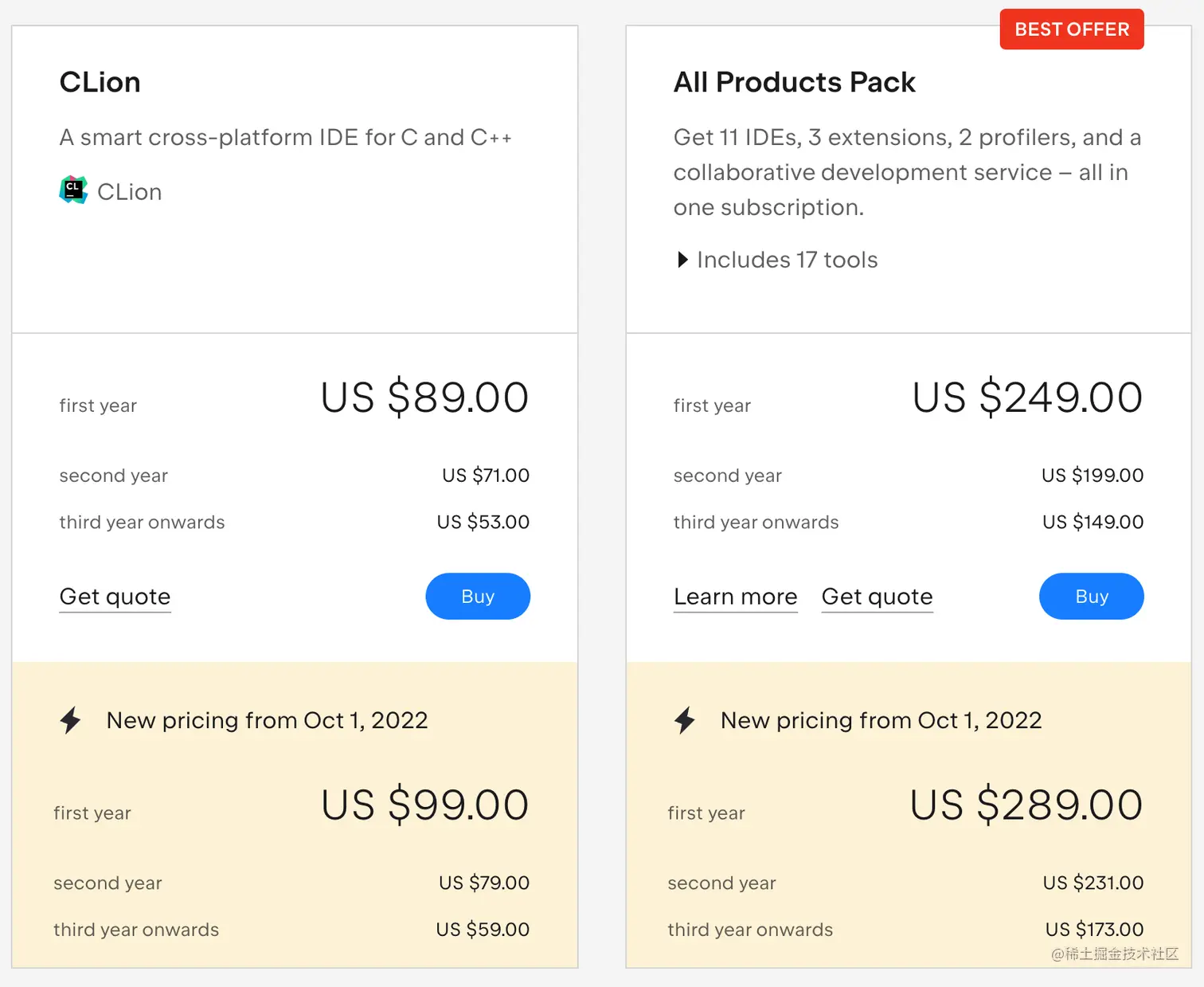Click the new pack price US $289.00
1204x987 pixels.
pos(1026,805)
